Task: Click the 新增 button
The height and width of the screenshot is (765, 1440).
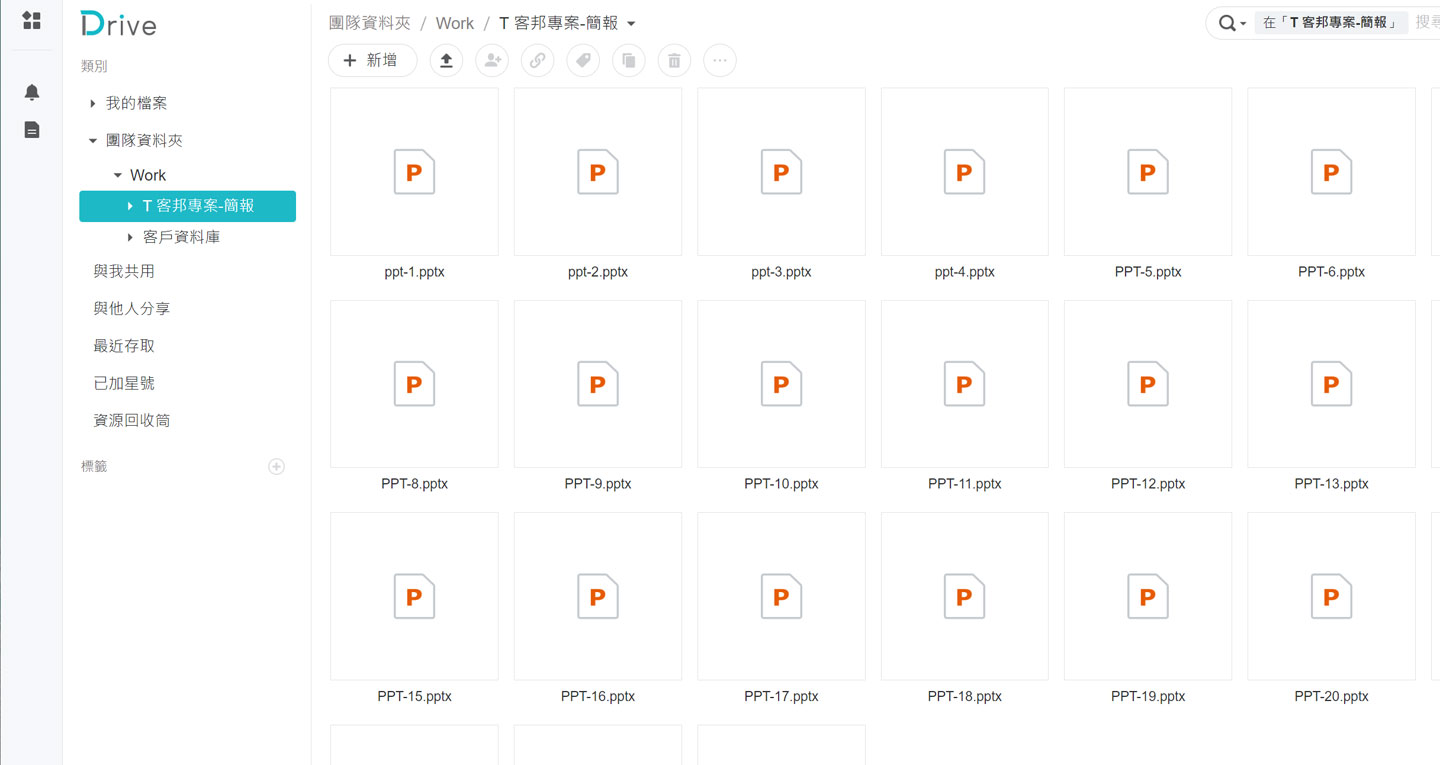Action: pyautogui.click(x=372, y=61)
